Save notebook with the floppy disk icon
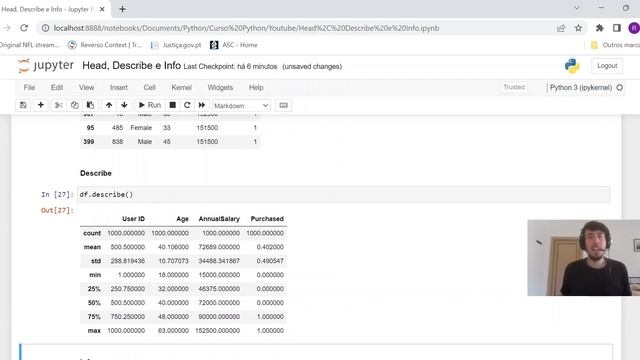Screen dimensions: 640x360 coord(23,105)
